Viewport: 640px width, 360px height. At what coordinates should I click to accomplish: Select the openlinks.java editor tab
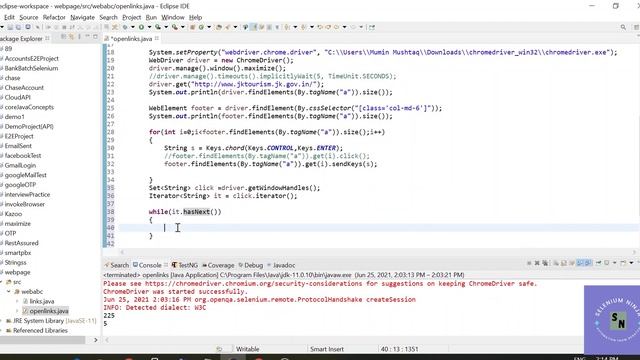pos(131,38)
